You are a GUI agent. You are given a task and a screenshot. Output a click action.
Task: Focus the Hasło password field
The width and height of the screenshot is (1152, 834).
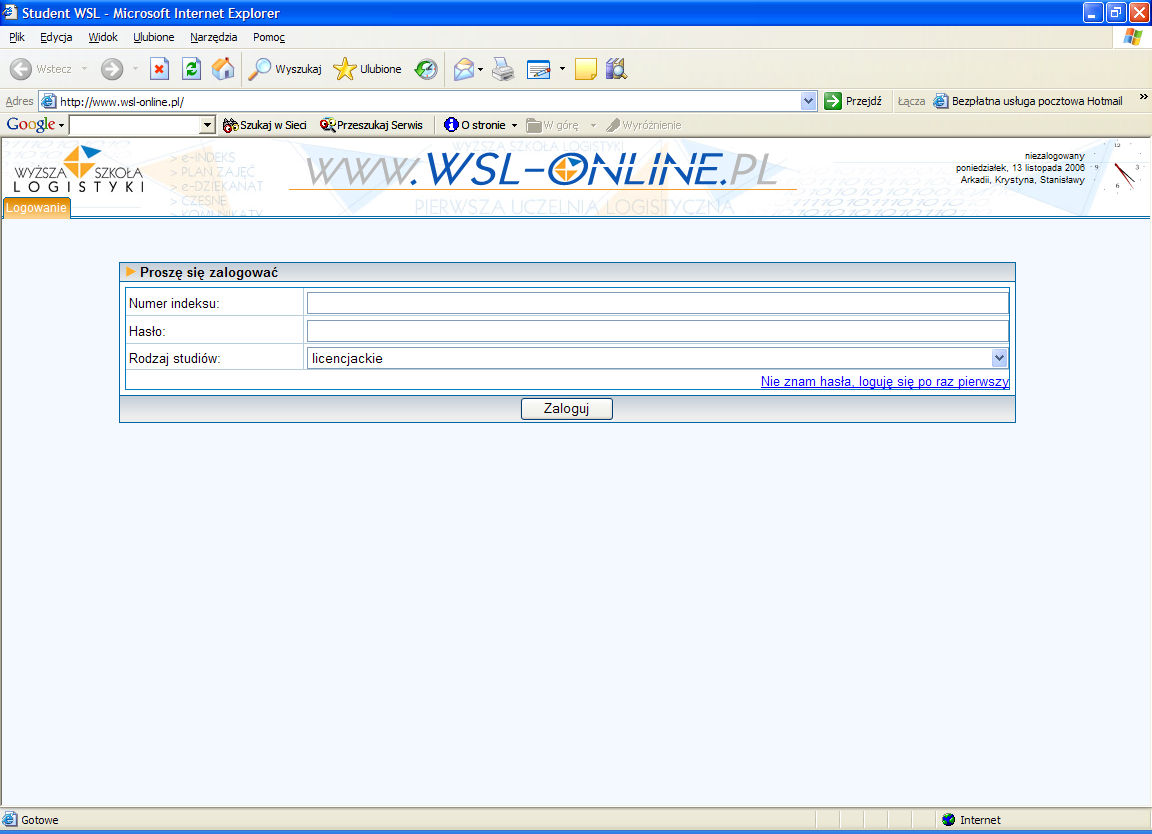pyautogui.click(x=658, y=331)
